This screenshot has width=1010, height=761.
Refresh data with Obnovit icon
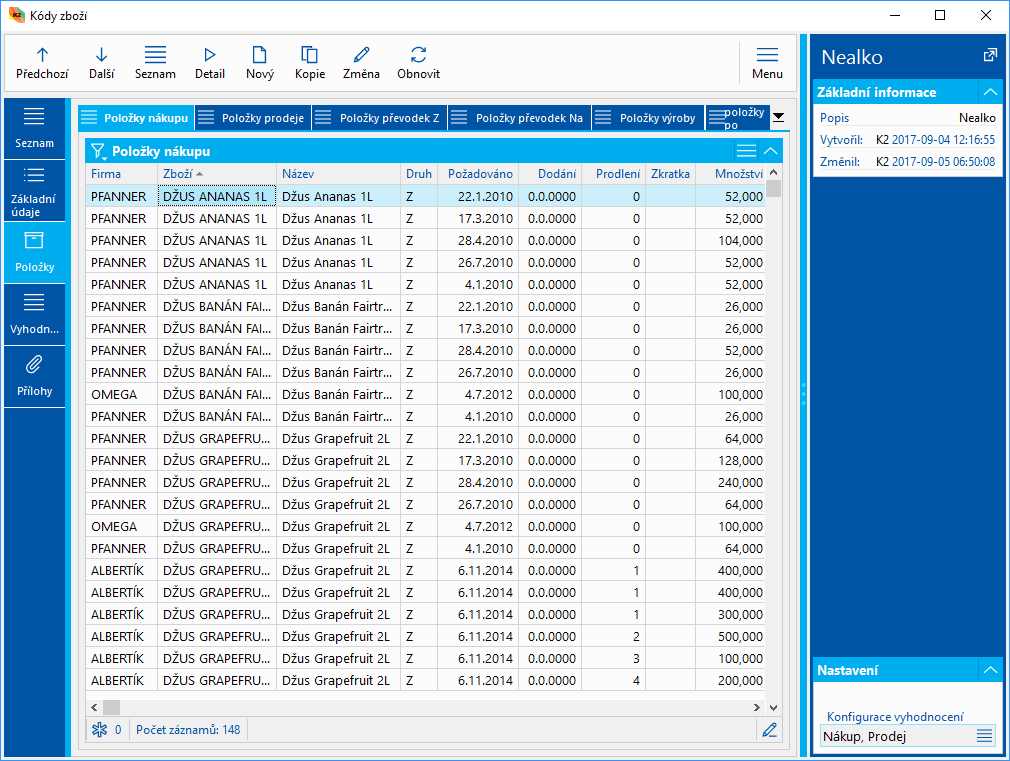click(418, 56)
